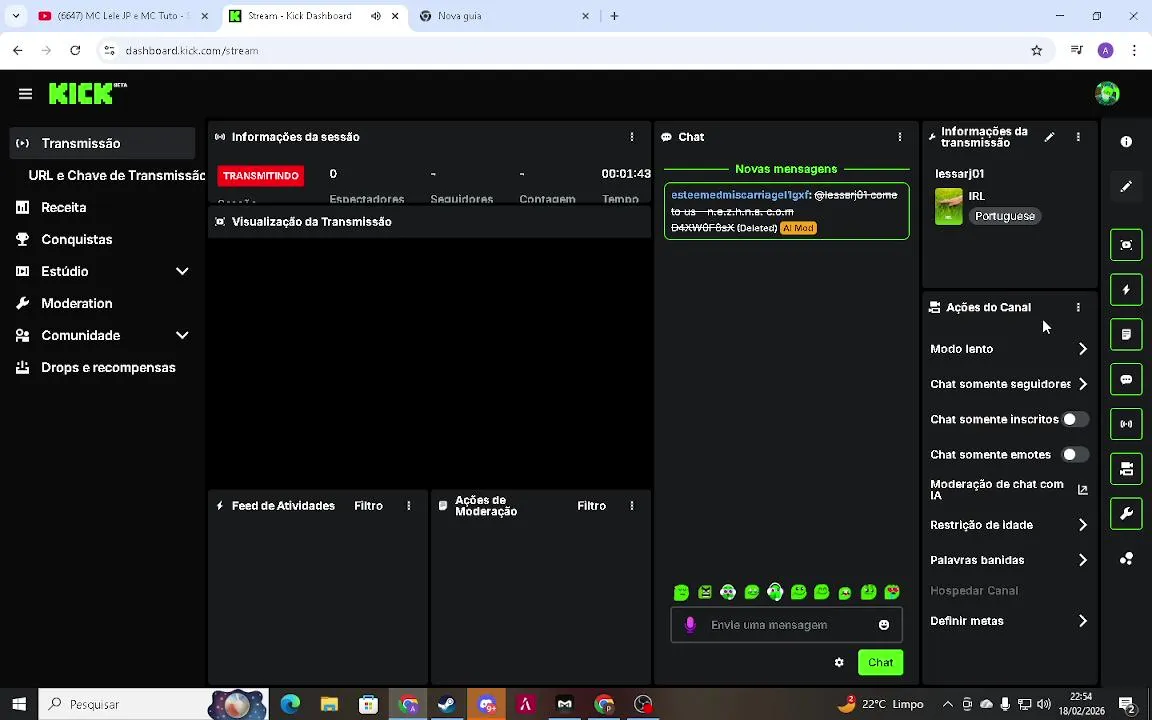The image size is (1152, 720).
Task: Toggle Chat somente inscritos switch
Action: pyautogui.click(x=1075, y=419)
